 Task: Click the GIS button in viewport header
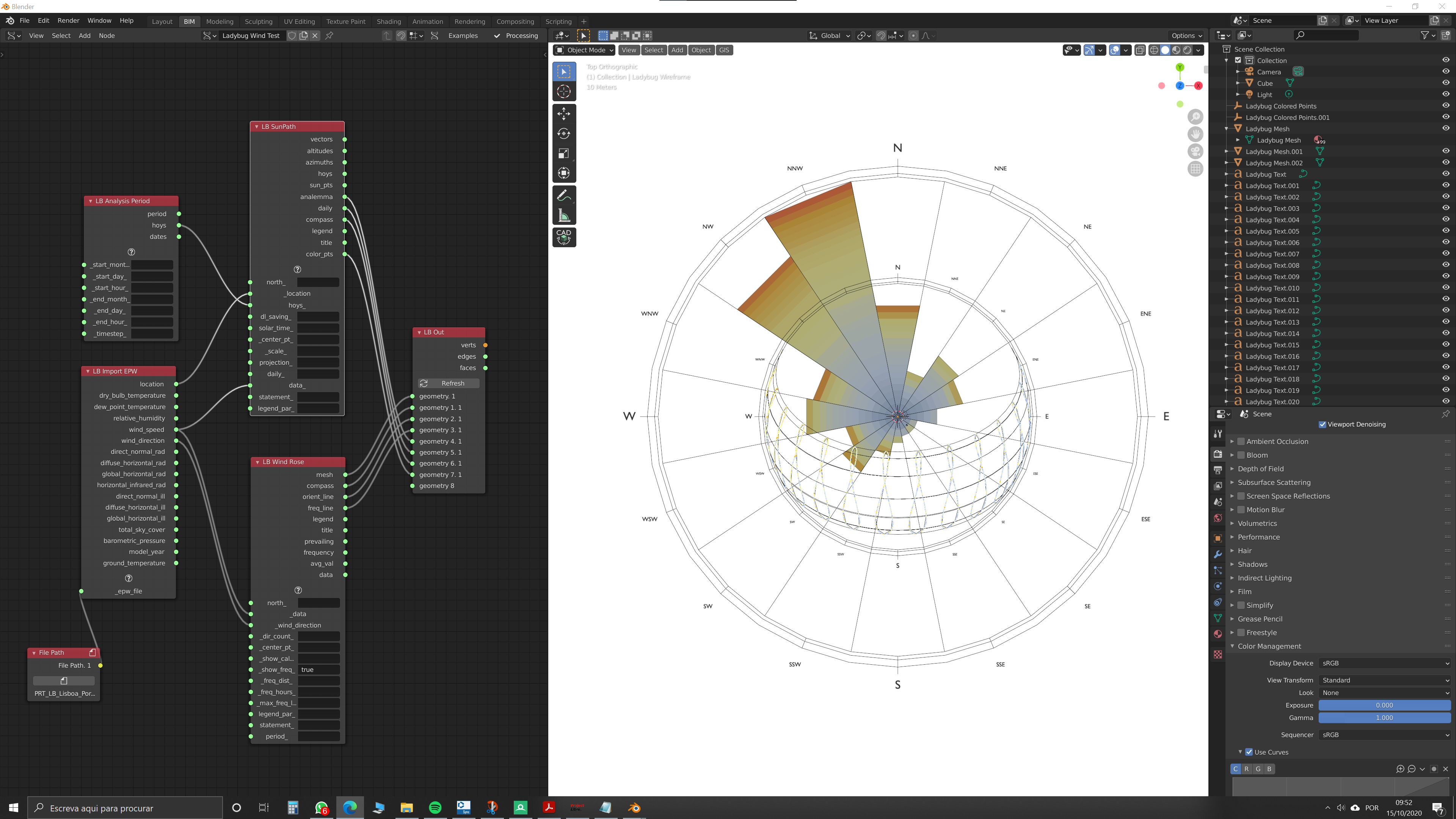pos(724,50)
